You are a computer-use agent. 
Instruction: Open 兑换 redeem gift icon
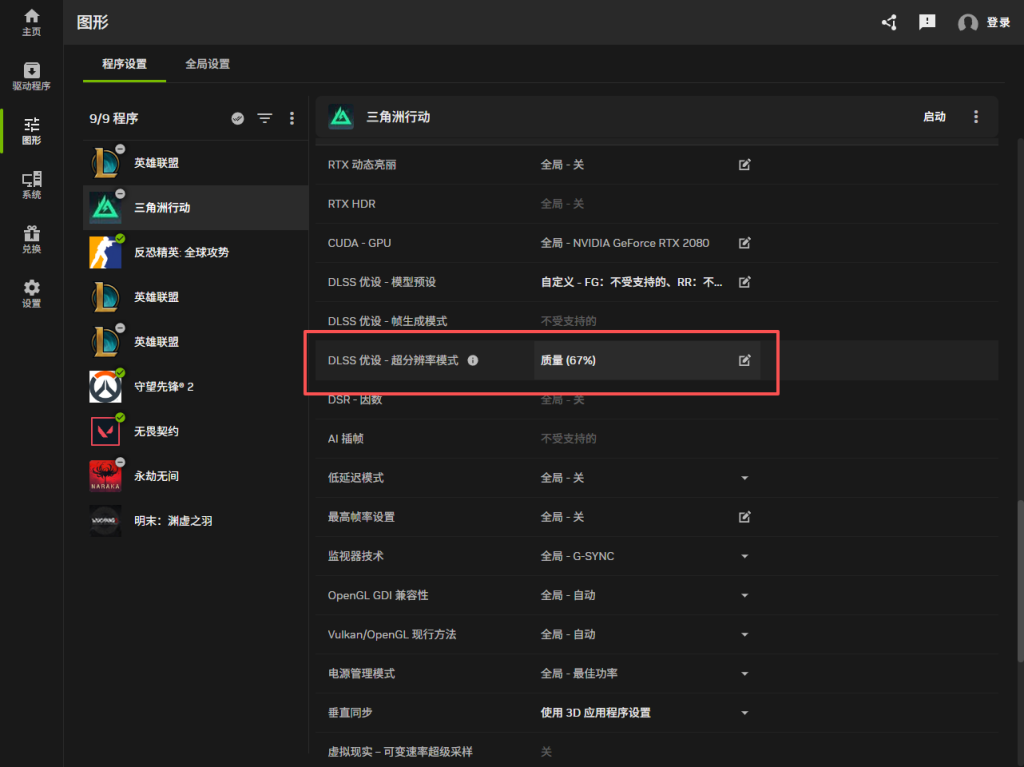click(x=31, y=239)
